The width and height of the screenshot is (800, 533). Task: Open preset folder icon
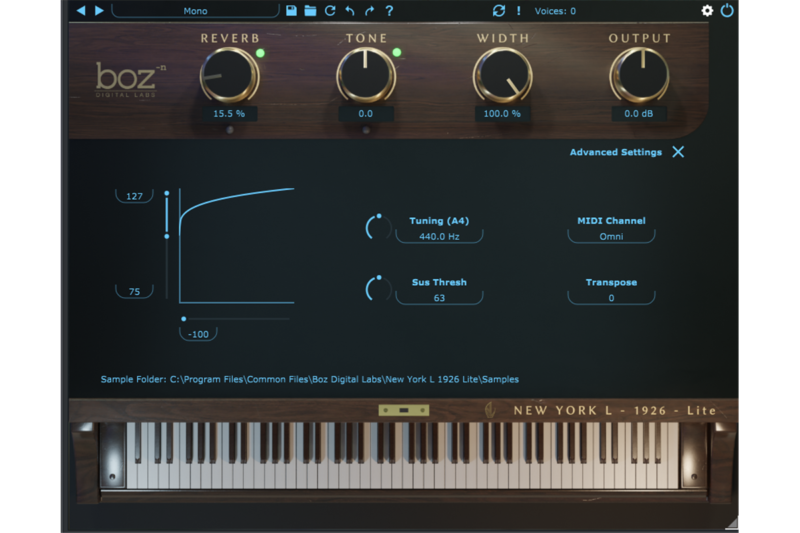[x=310, y=11]
